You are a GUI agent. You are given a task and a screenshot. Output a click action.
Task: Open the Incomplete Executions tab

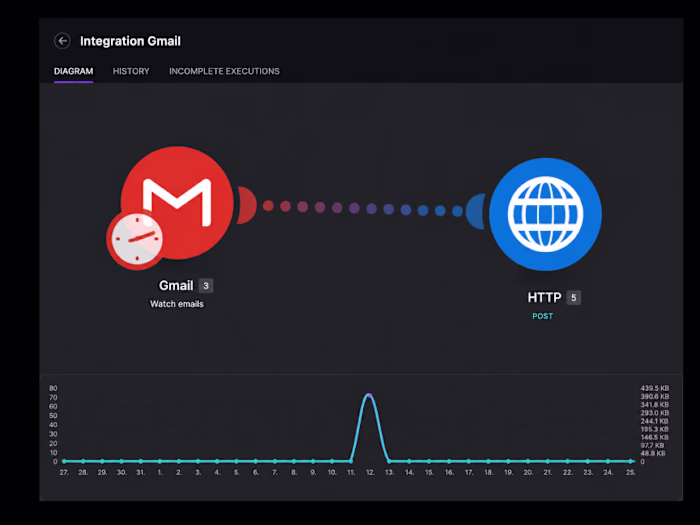click(x=224, y=71)
